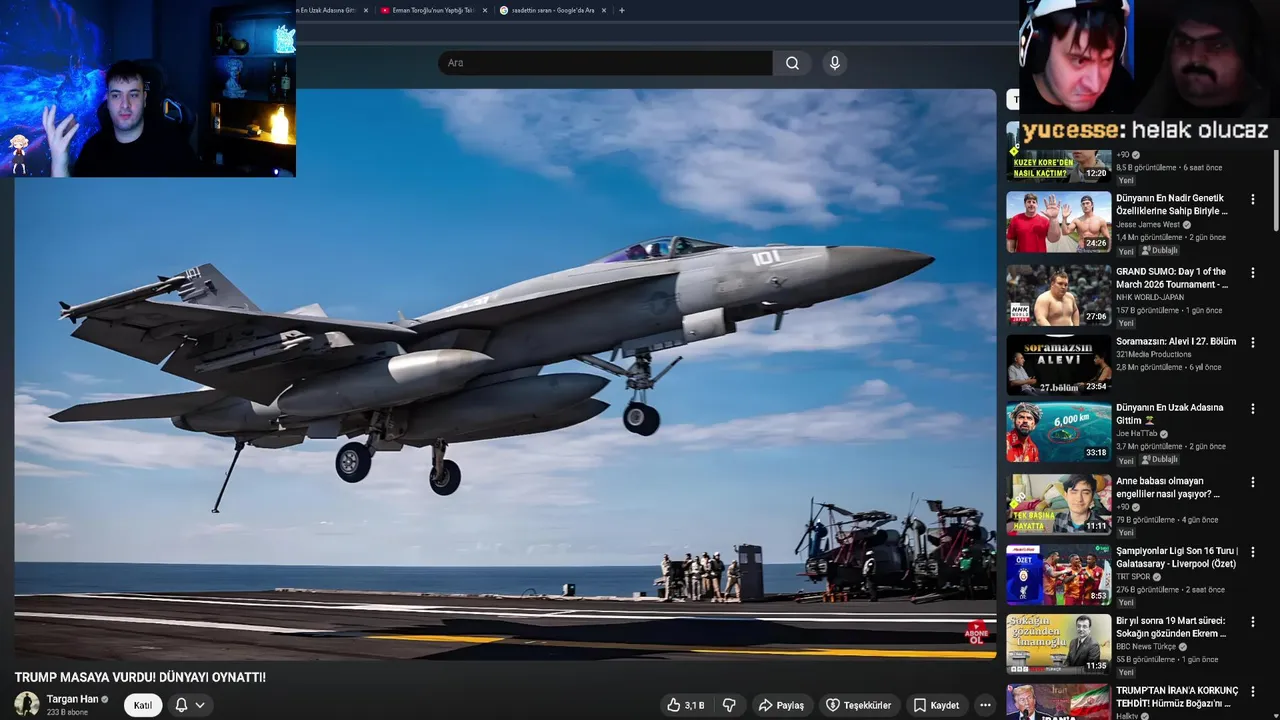This screenshot has height=720, width=1280.
Task: Start voice search with microphone icon
Action: tap(835, 63)
